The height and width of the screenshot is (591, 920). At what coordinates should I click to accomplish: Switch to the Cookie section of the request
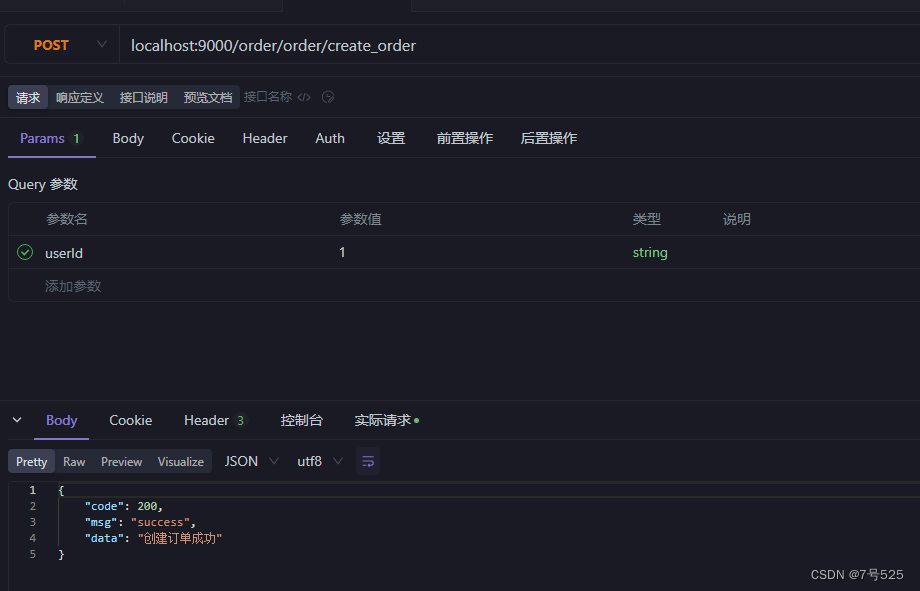[x=192, y=138]
